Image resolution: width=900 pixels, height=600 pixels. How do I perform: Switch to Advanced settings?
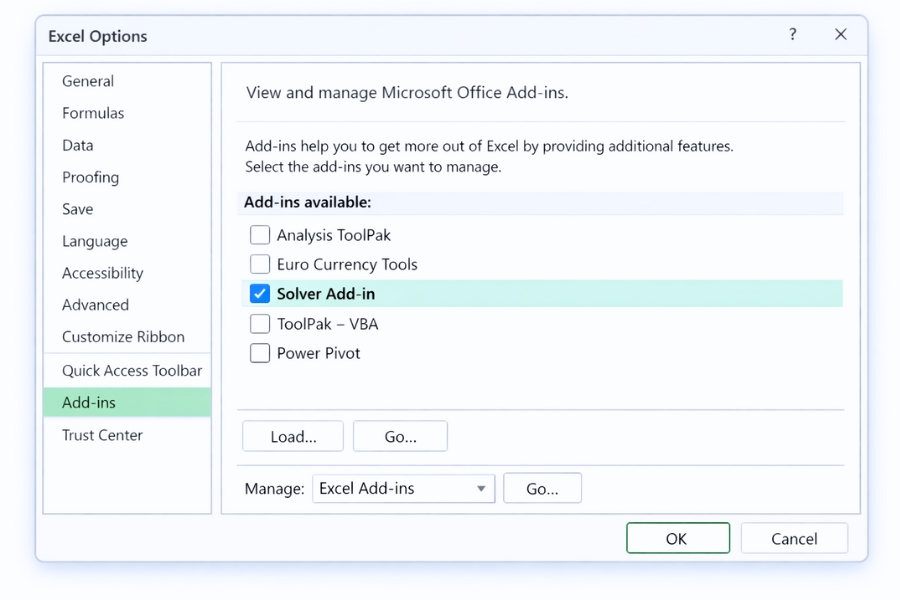(x=95, y=305)
